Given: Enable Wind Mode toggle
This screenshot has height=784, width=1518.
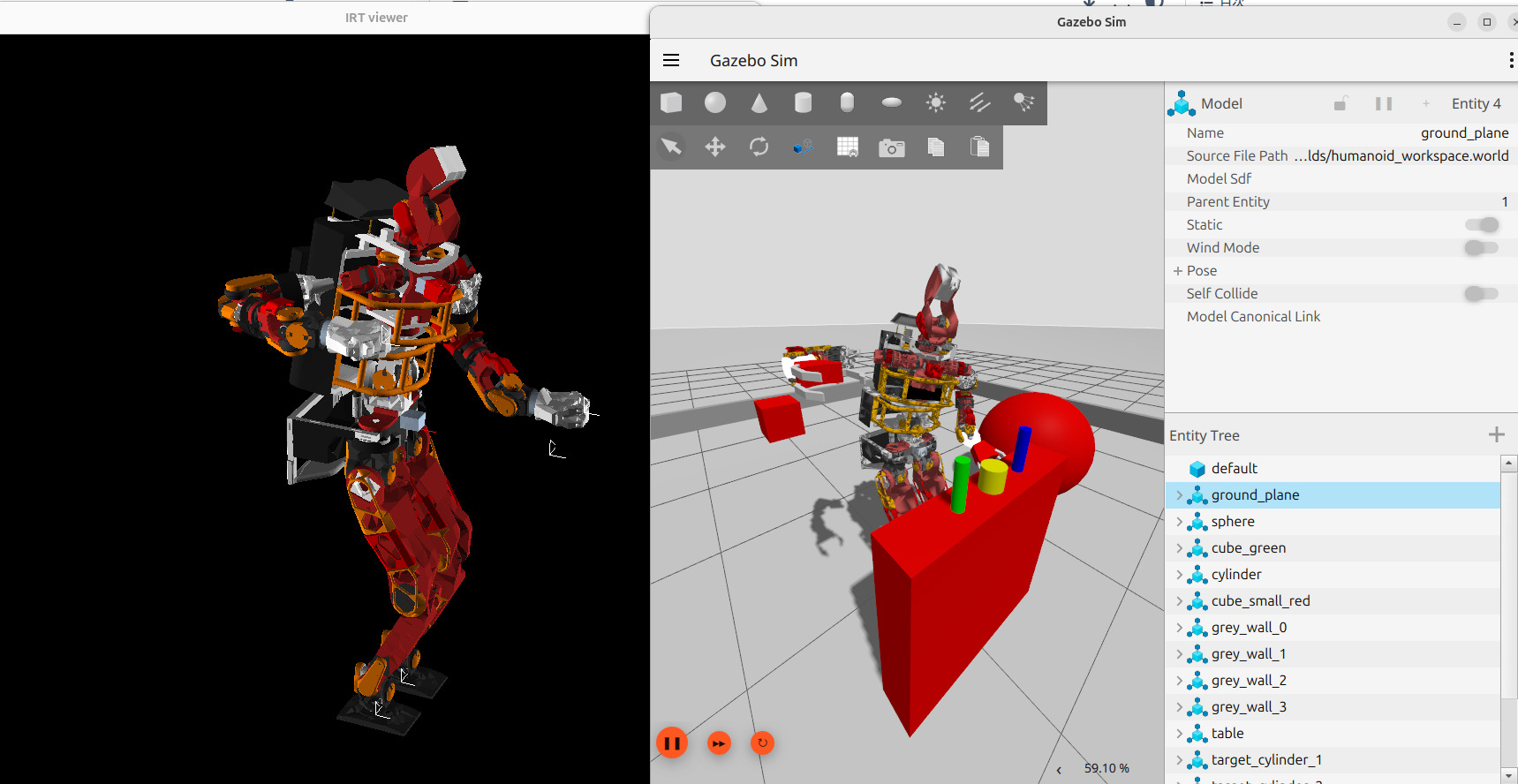Looking at the screenshot, I should 1481,248.
